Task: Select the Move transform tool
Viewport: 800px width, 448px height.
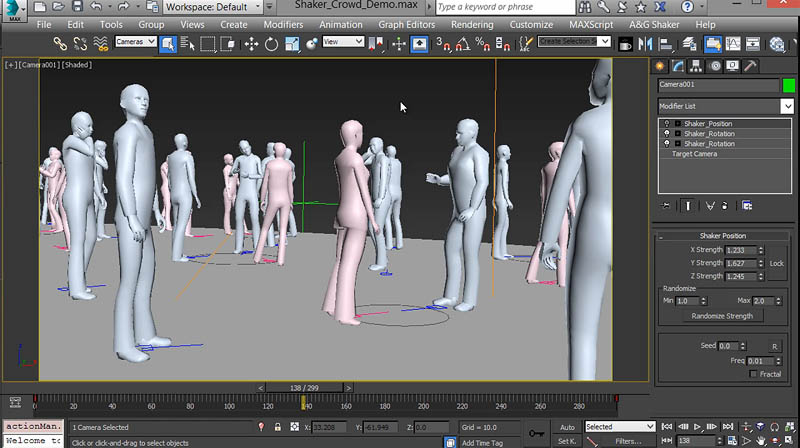Action: [x=251, y=43]
